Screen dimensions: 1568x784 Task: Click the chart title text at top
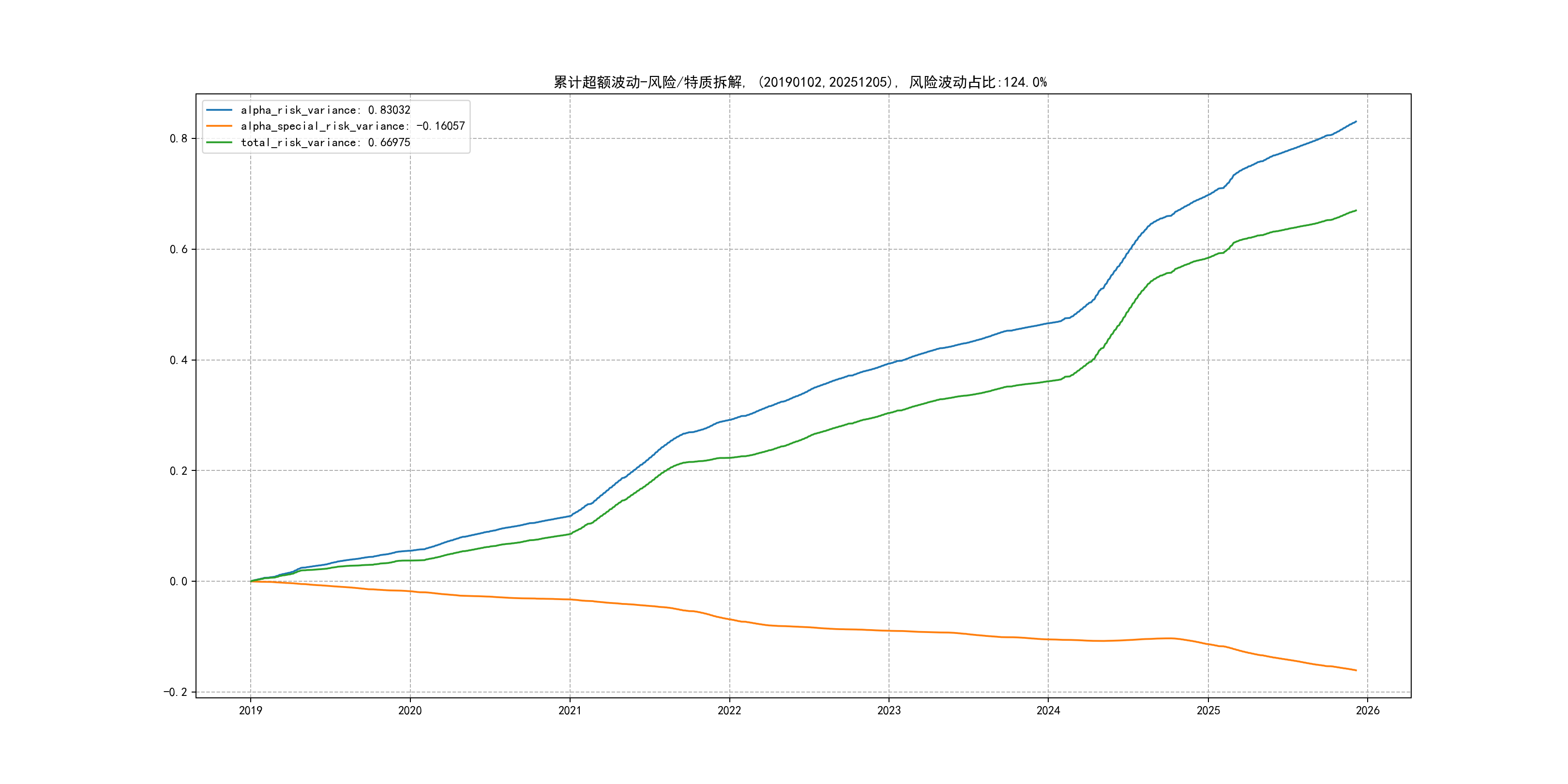coord(800,82)
